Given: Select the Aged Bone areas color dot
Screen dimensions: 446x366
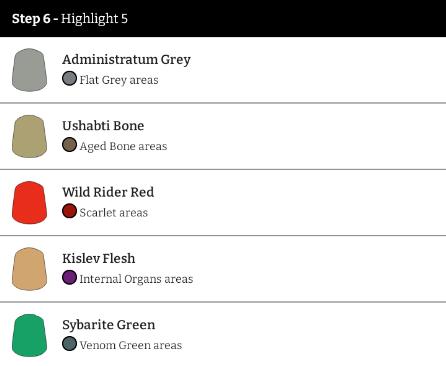Looking at the screenshot, I should (69, 145).
